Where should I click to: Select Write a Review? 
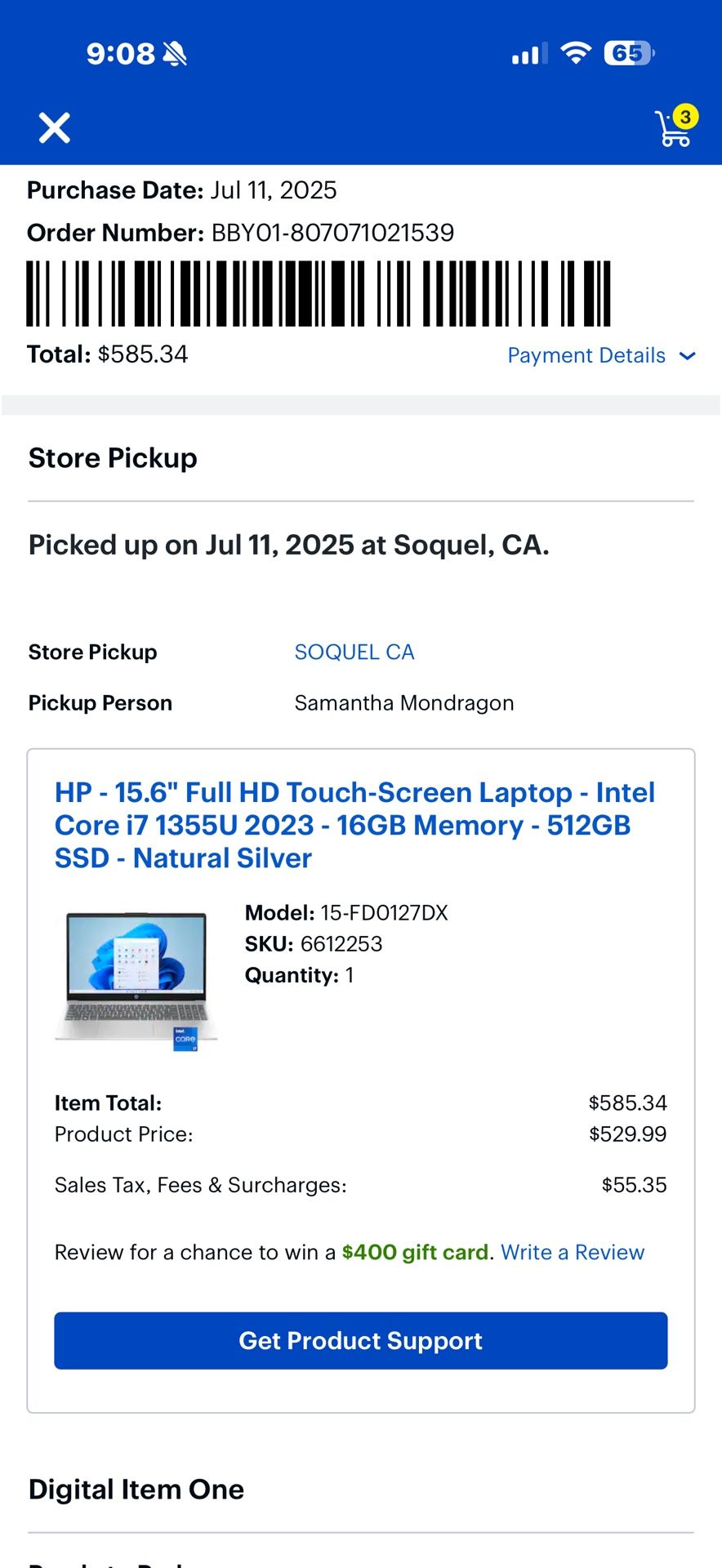point(573,1252)
